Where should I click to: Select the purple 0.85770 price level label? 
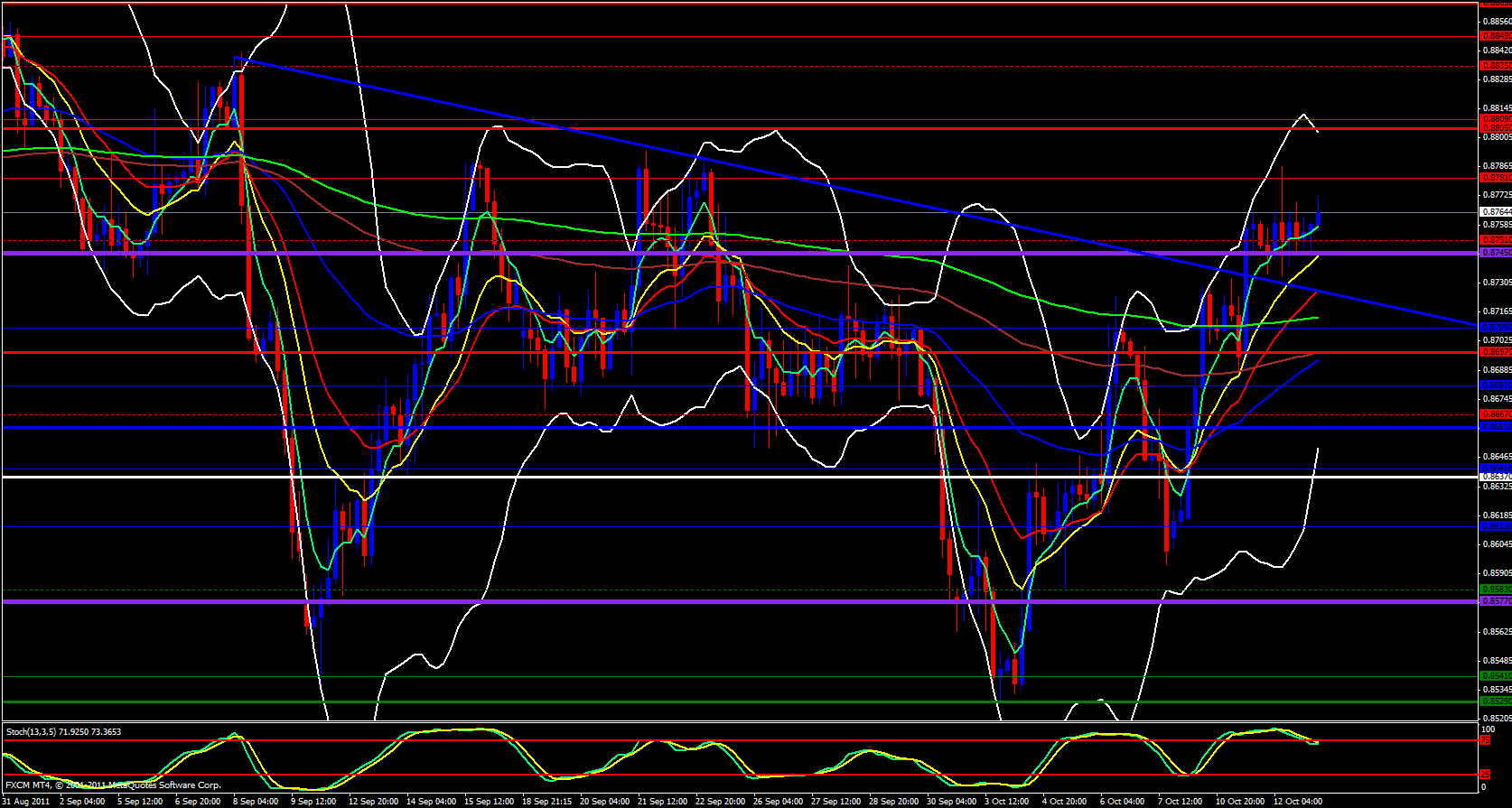(x=1496, y=600)
